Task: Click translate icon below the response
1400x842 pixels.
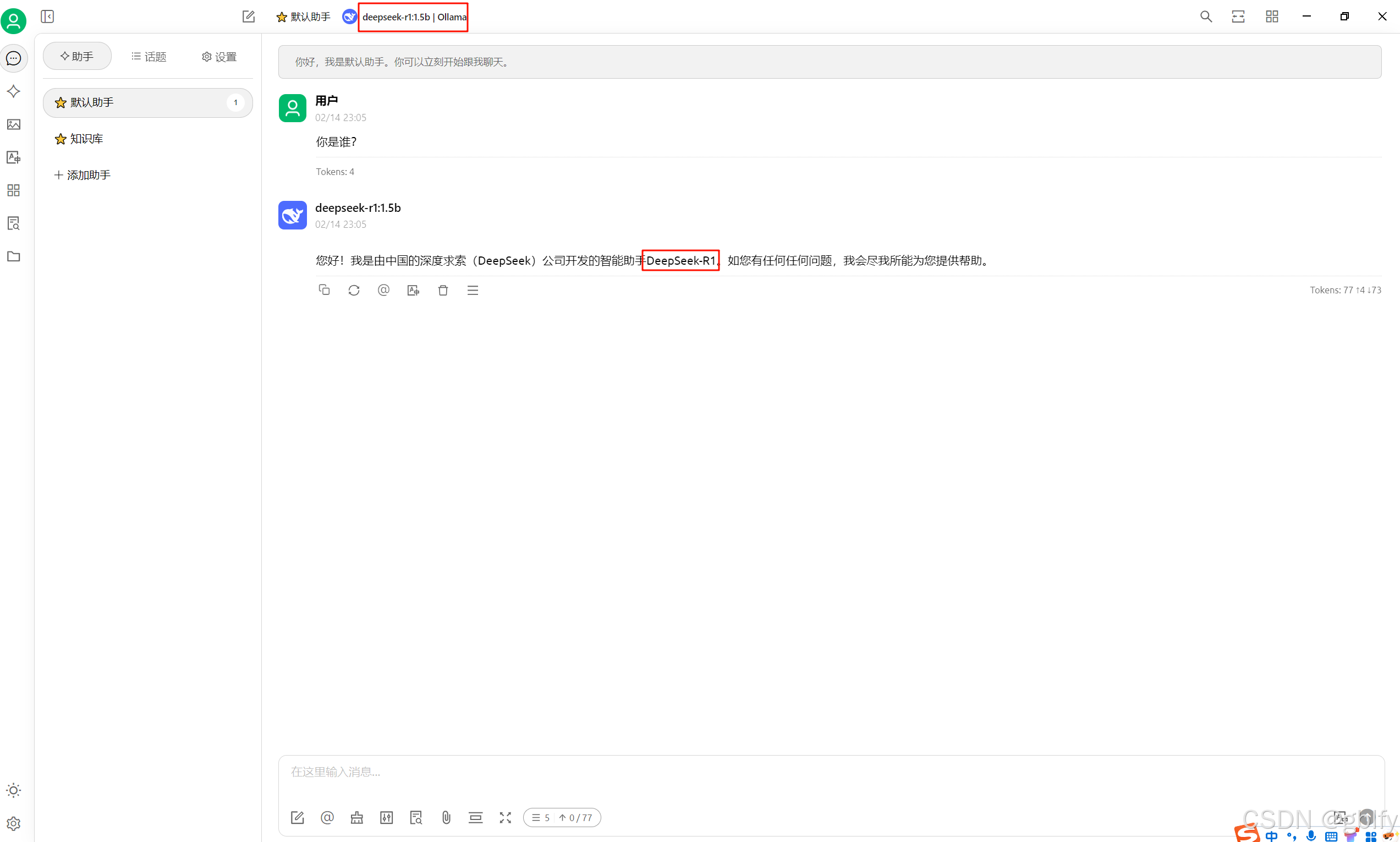Action: point(413,290)
